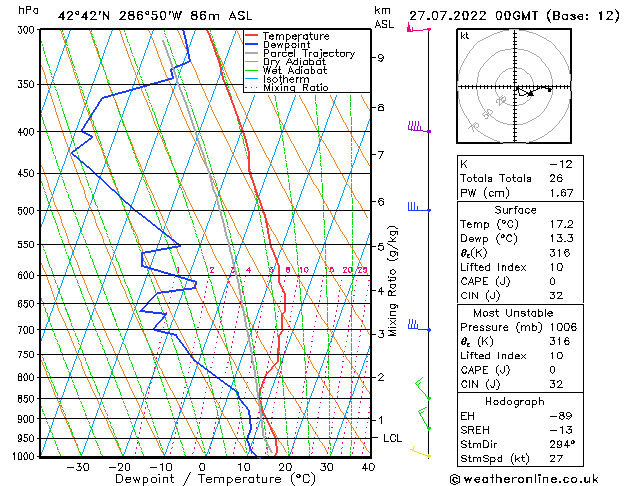Image resolution: width=629 pixels, height=486 pixels.
Task: Click the Surface section header
Action: [515, 210]
